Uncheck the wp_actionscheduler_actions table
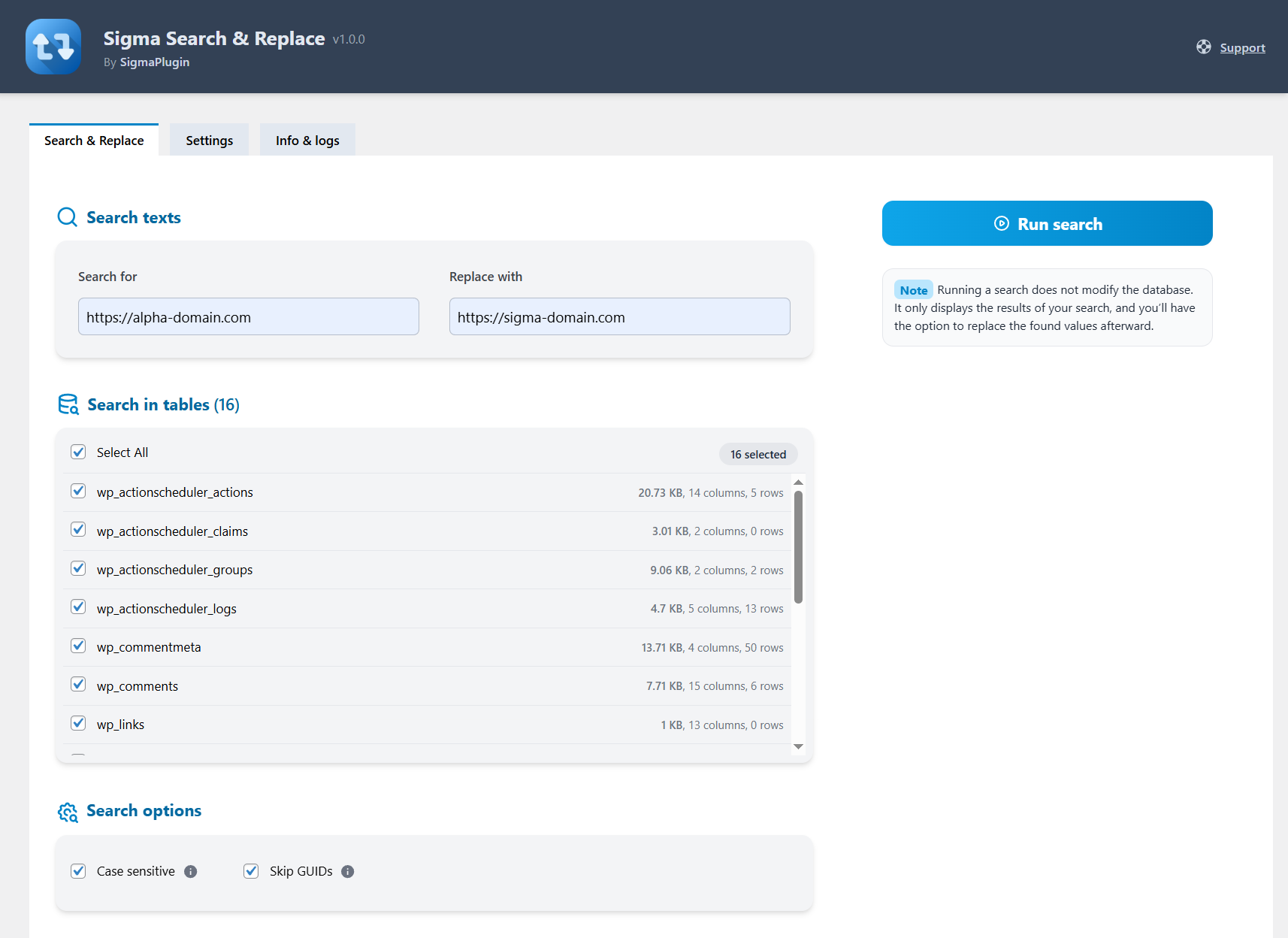 point(78,491)
